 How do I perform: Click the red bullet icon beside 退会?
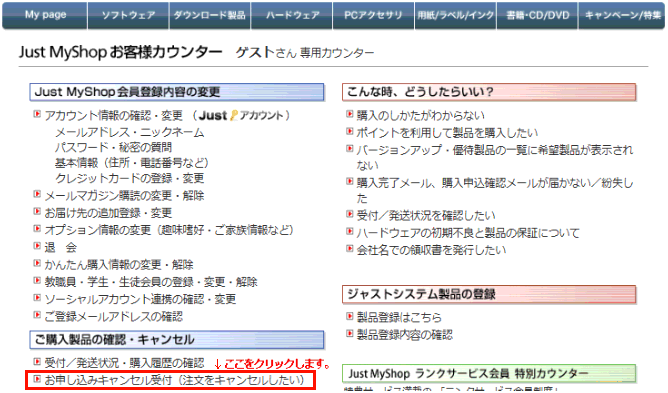pos(37,246)
